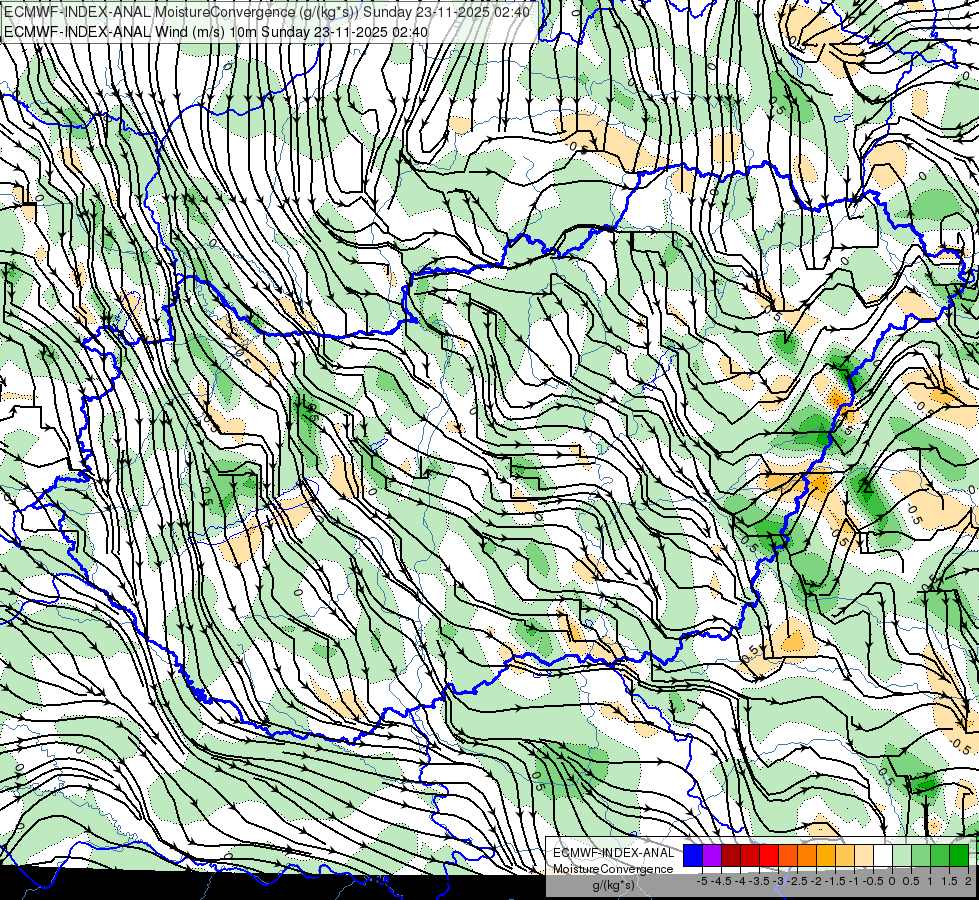Screen dimensions: 979x900
Task: Click the legend unit 'g/(kg*s)'
Action: click(x=613, y=885)
